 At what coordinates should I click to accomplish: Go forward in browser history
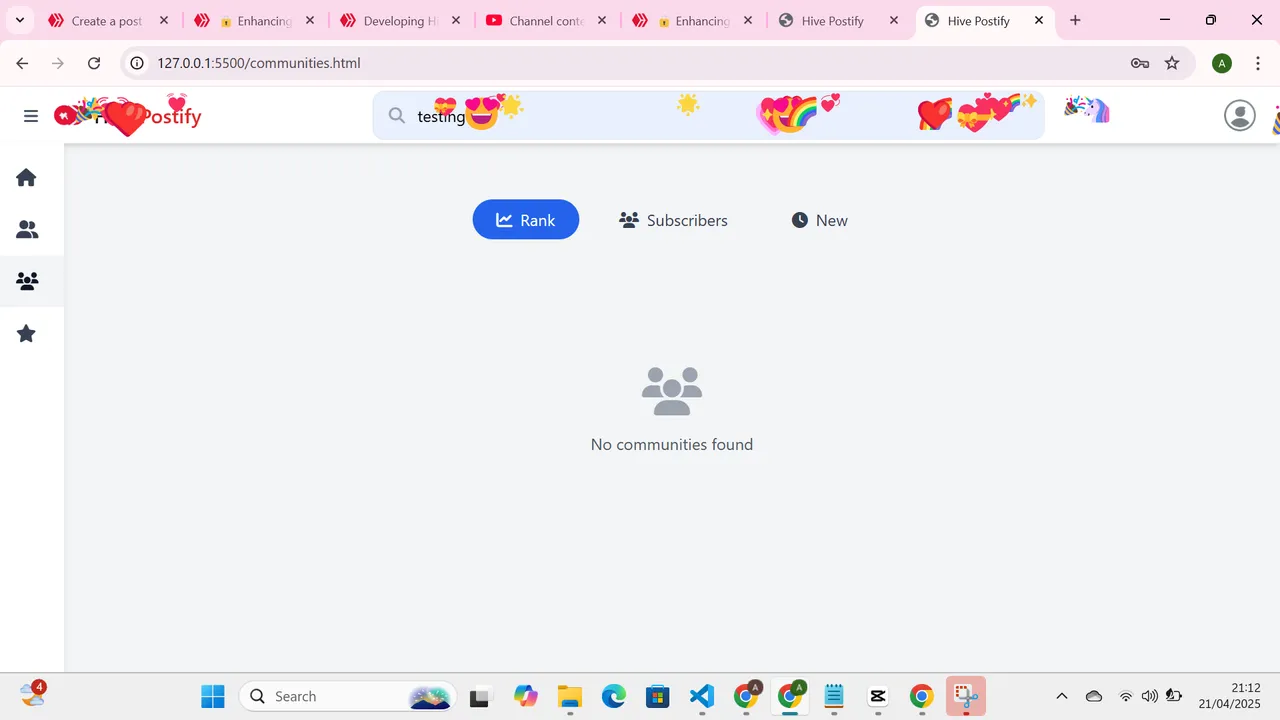(58, 63)
